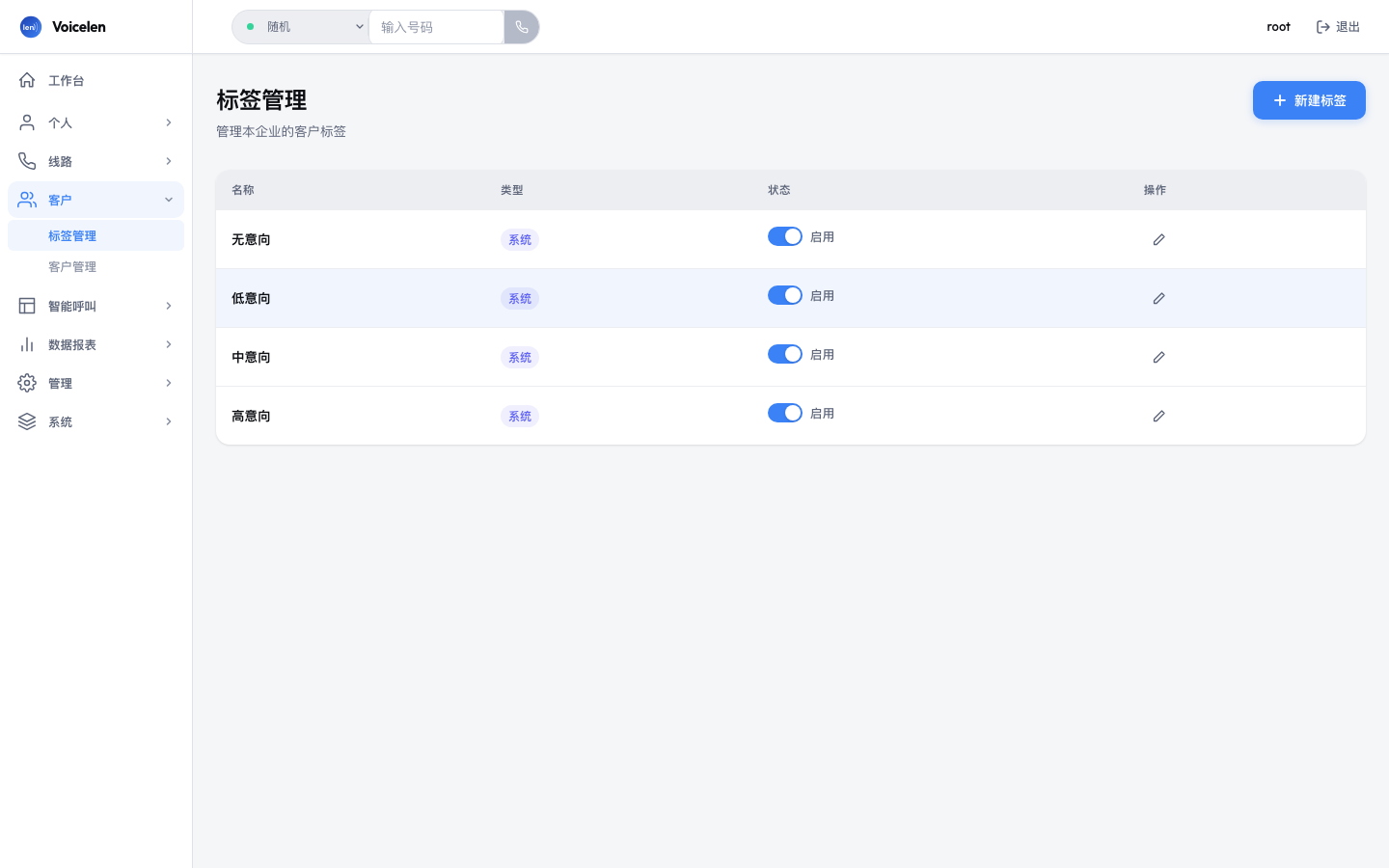The image size is (1389, 868).
Task: Click the home icon beside 工作台
Action: 27,80
